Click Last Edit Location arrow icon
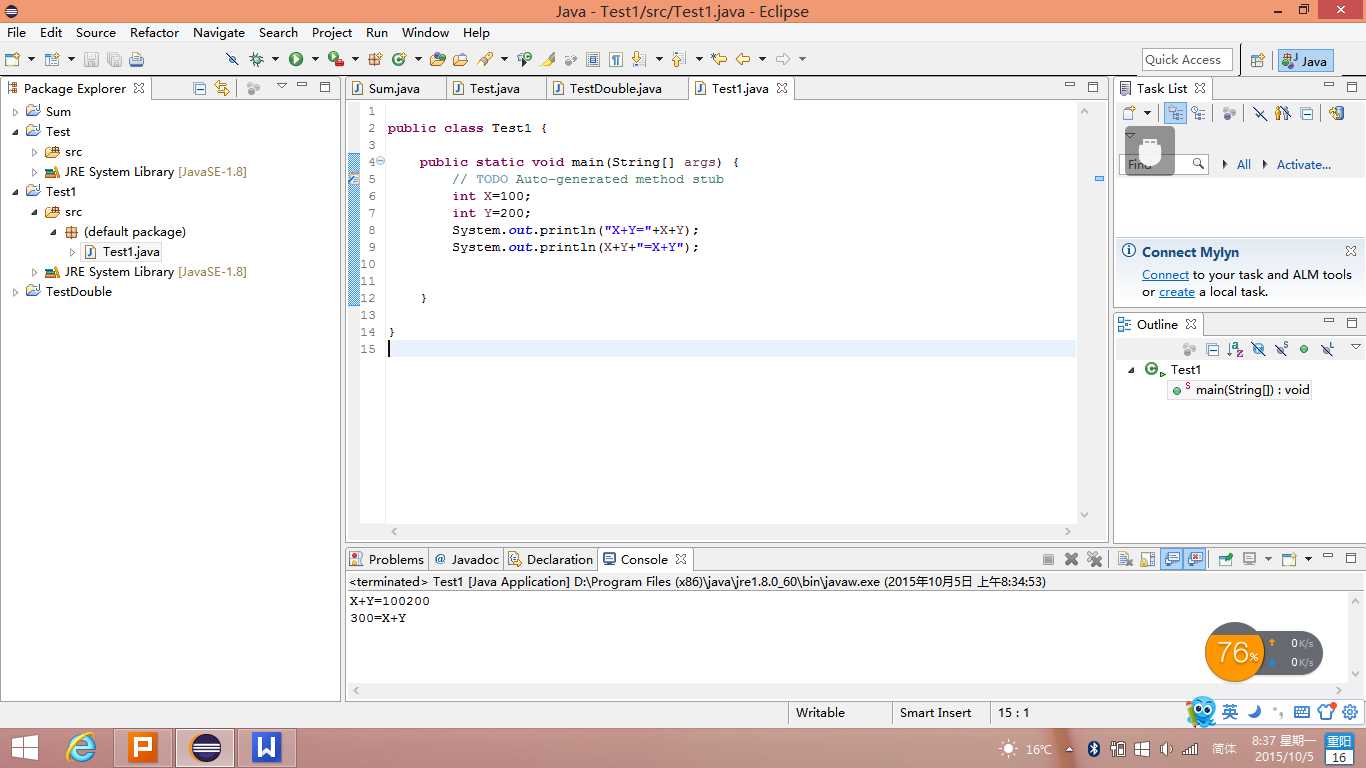Viewport: 1366px width, 768px height. pyautogui.click(x=718, y=59)
